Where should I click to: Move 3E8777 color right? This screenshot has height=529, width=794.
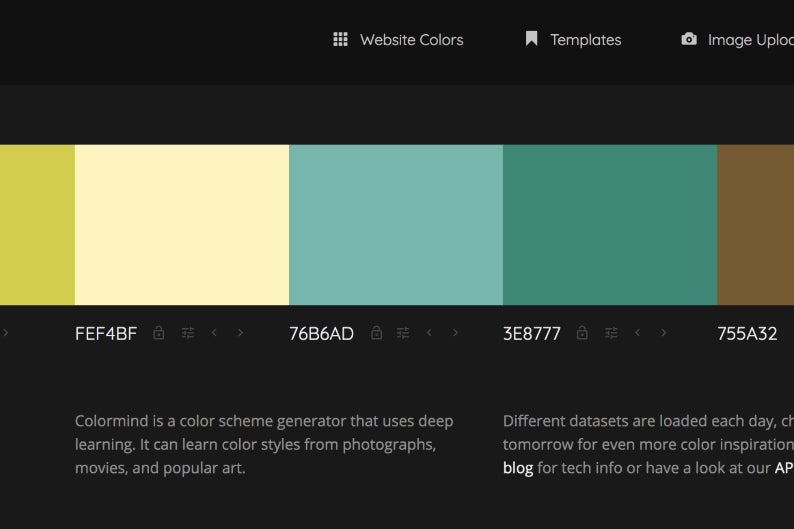coord(663,333)
